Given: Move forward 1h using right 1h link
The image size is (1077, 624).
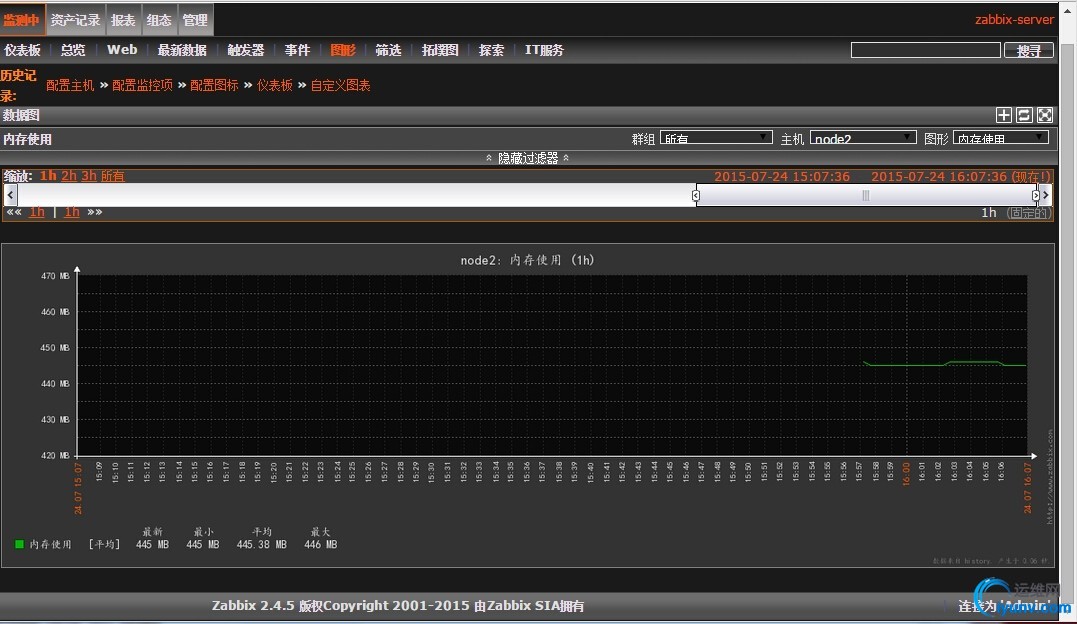Looking at the screenshot, I should pyautogui.click(x=72, y=212).
